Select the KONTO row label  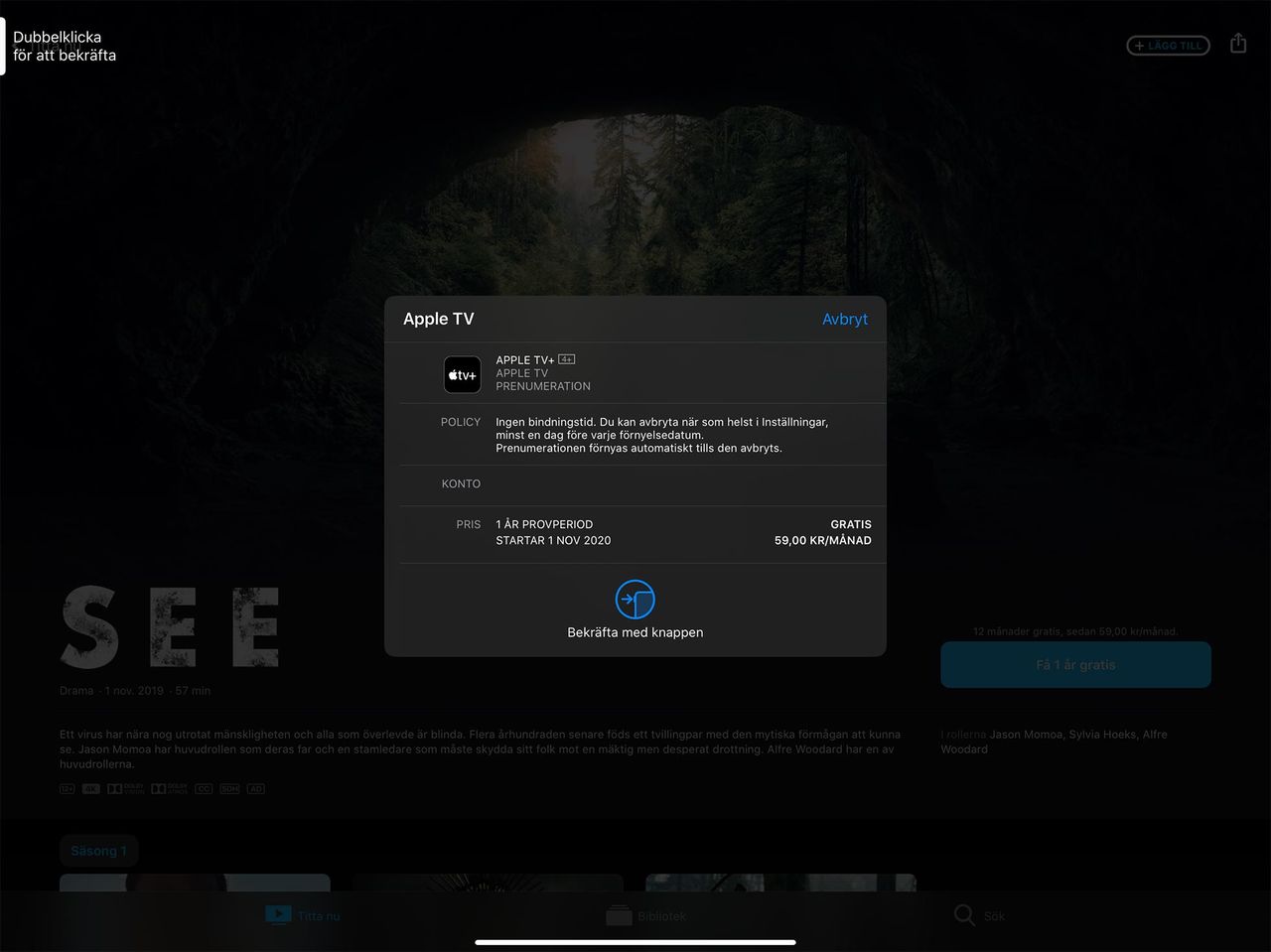click(x=461, y=484)
